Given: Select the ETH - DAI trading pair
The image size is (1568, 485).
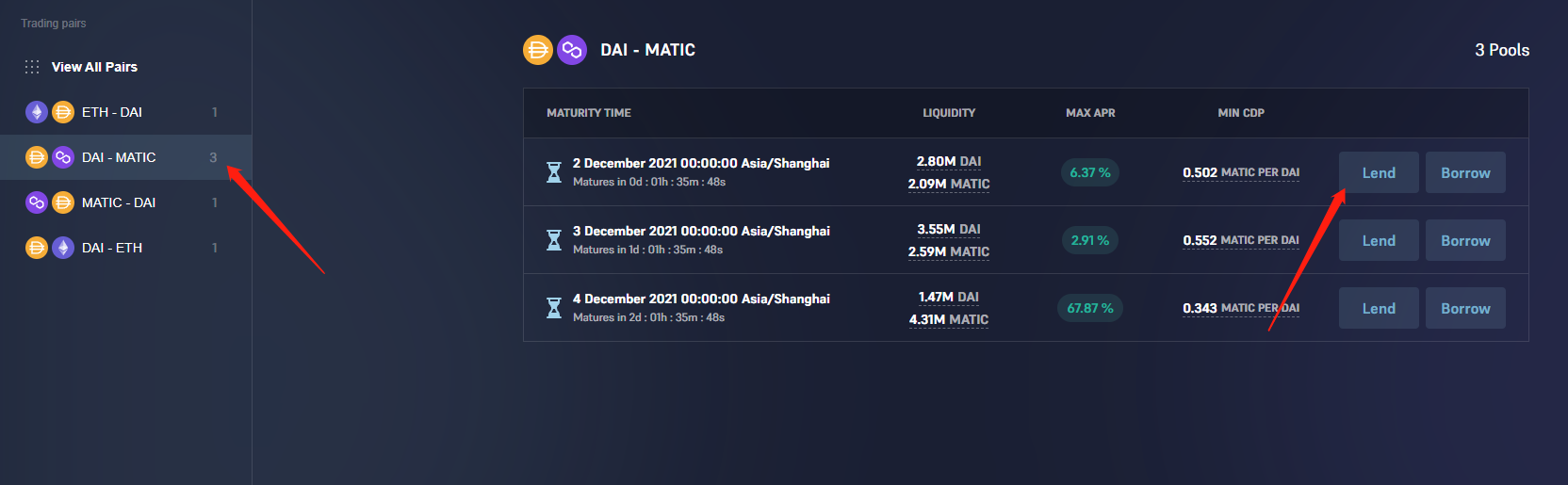Looking at the screenshot, I should click(x=125, y=112).
